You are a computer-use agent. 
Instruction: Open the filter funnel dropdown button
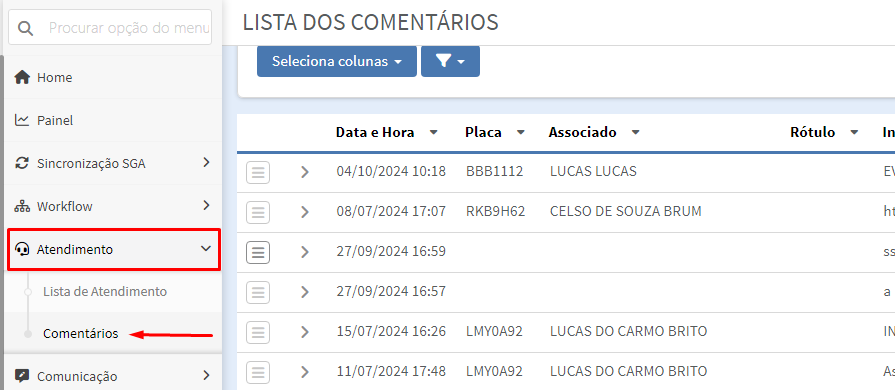pyautogui.click(x=450, y=61)
